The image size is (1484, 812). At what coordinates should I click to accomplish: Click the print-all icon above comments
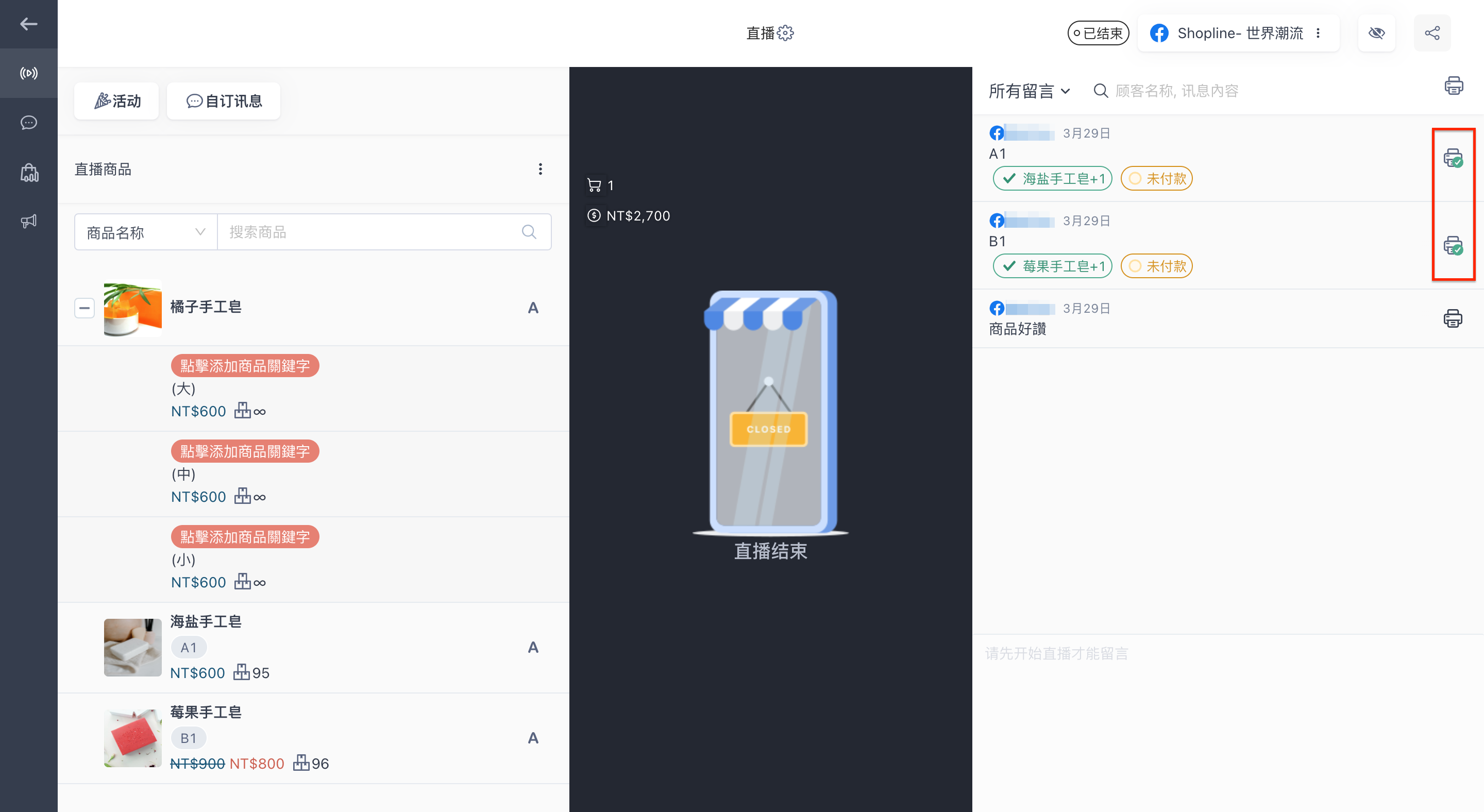click(1453, 87)
